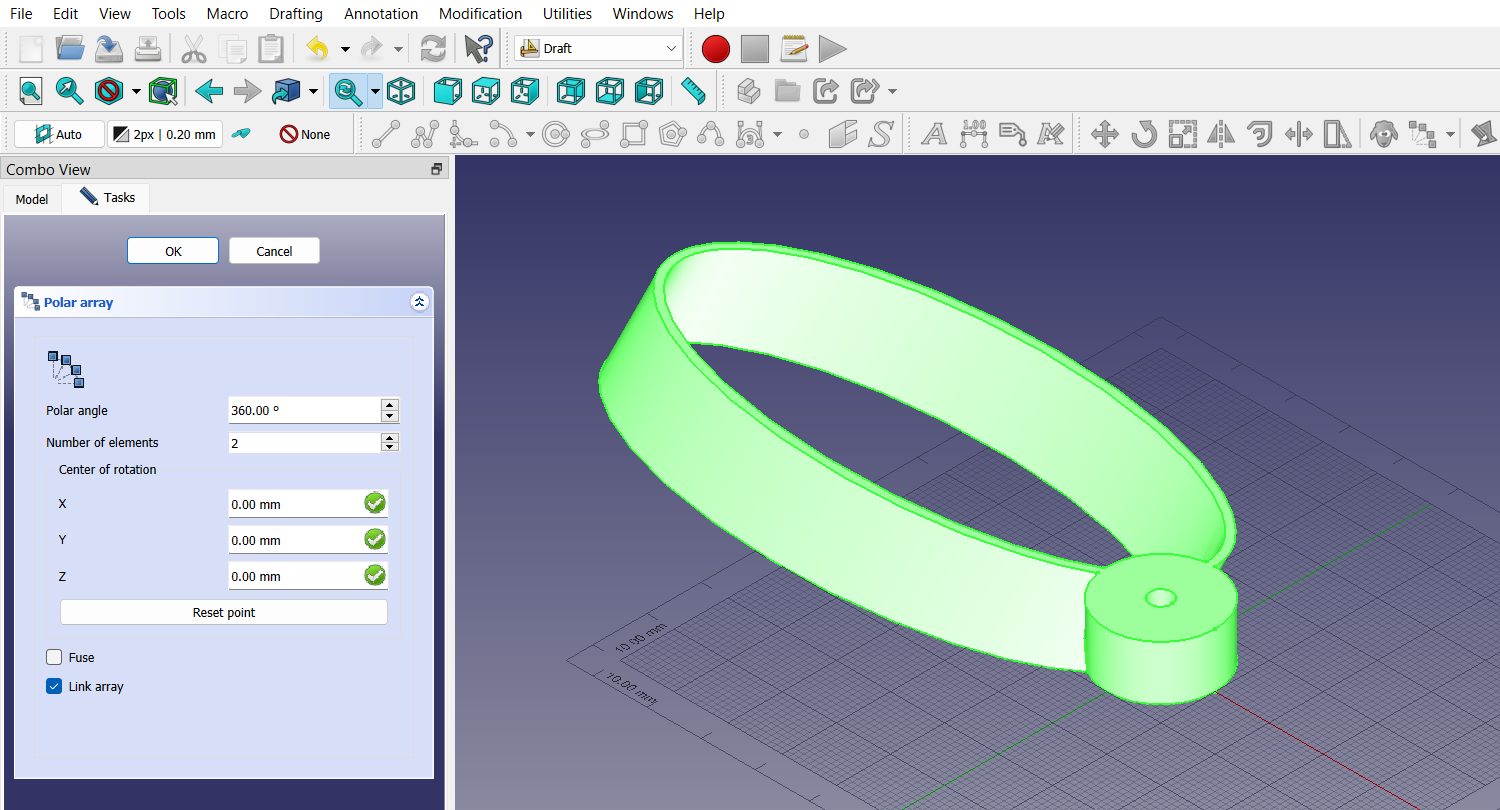Activate the Move tool
This screenshot has width=1500, height=810.
click(x=1105, y=133)
